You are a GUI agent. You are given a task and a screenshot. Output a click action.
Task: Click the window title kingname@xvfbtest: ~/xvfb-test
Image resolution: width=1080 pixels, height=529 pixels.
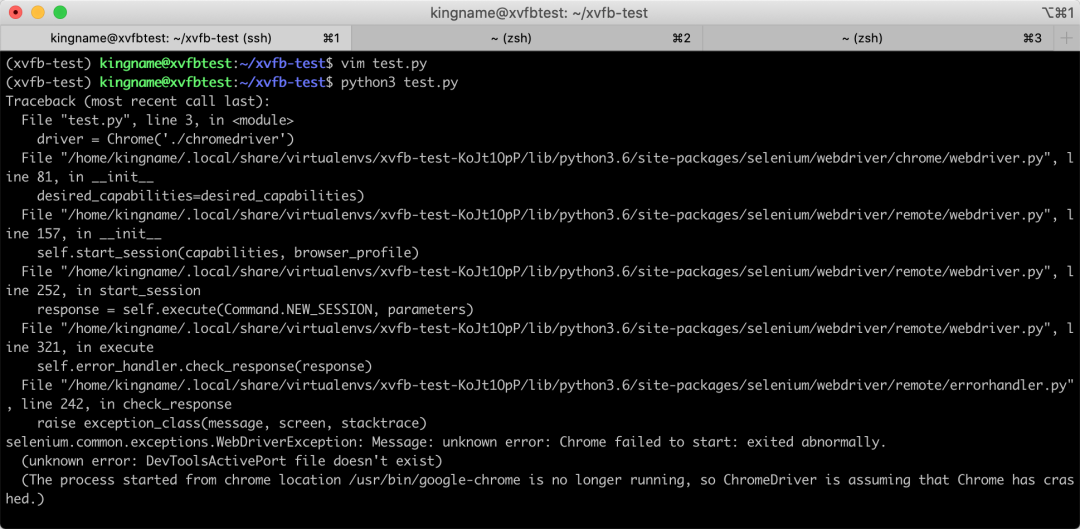539,13
